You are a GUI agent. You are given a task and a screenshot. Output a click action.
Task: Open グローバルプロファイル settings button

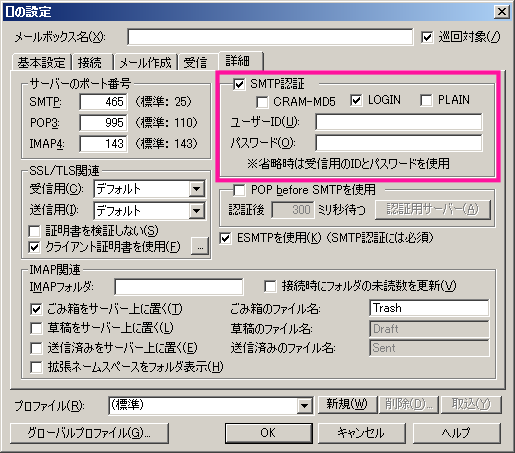pyautogui.click(x=89, y=433)
